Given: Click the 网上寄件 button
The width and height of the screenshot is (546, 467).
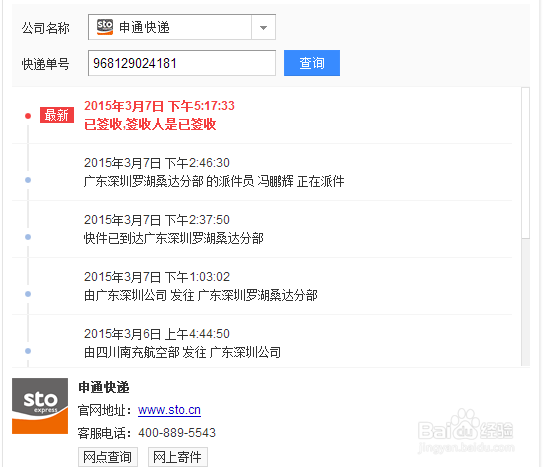Looking at the screenshot, I should click(178, 457).
